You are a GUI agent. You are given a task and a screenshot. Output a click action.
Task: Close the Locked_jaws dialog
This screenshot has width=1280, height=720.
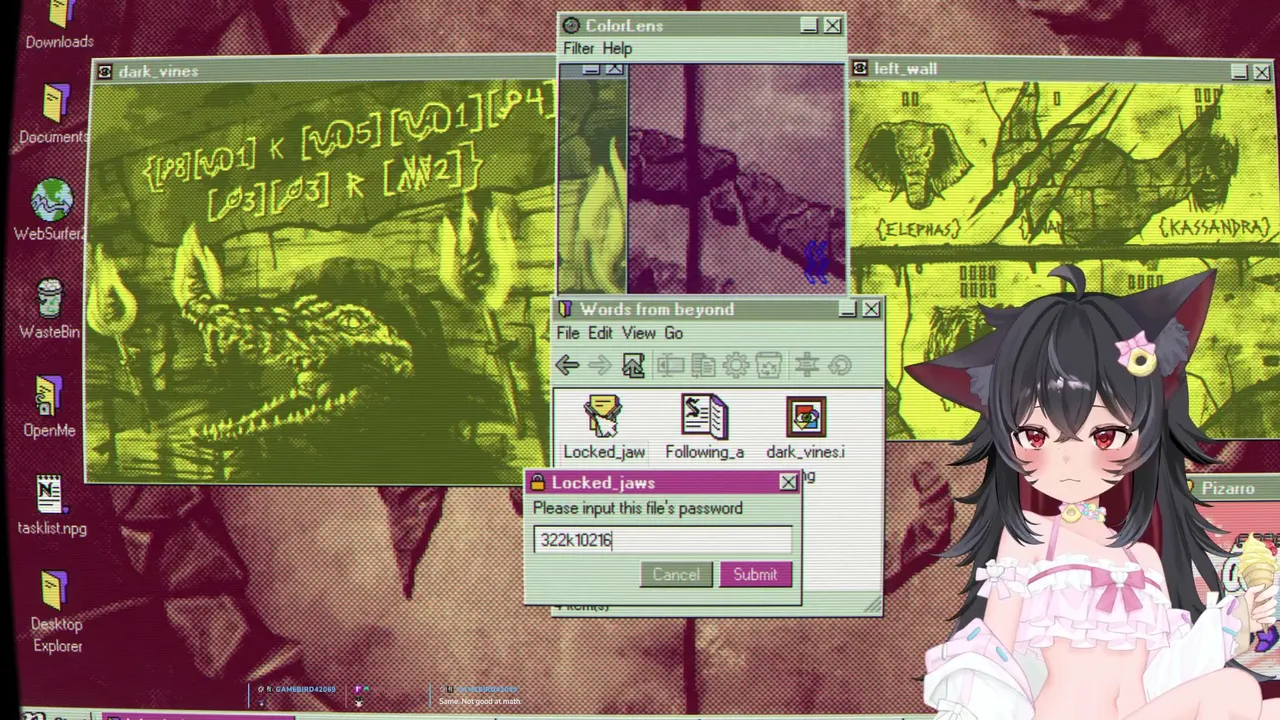[788, 483]
